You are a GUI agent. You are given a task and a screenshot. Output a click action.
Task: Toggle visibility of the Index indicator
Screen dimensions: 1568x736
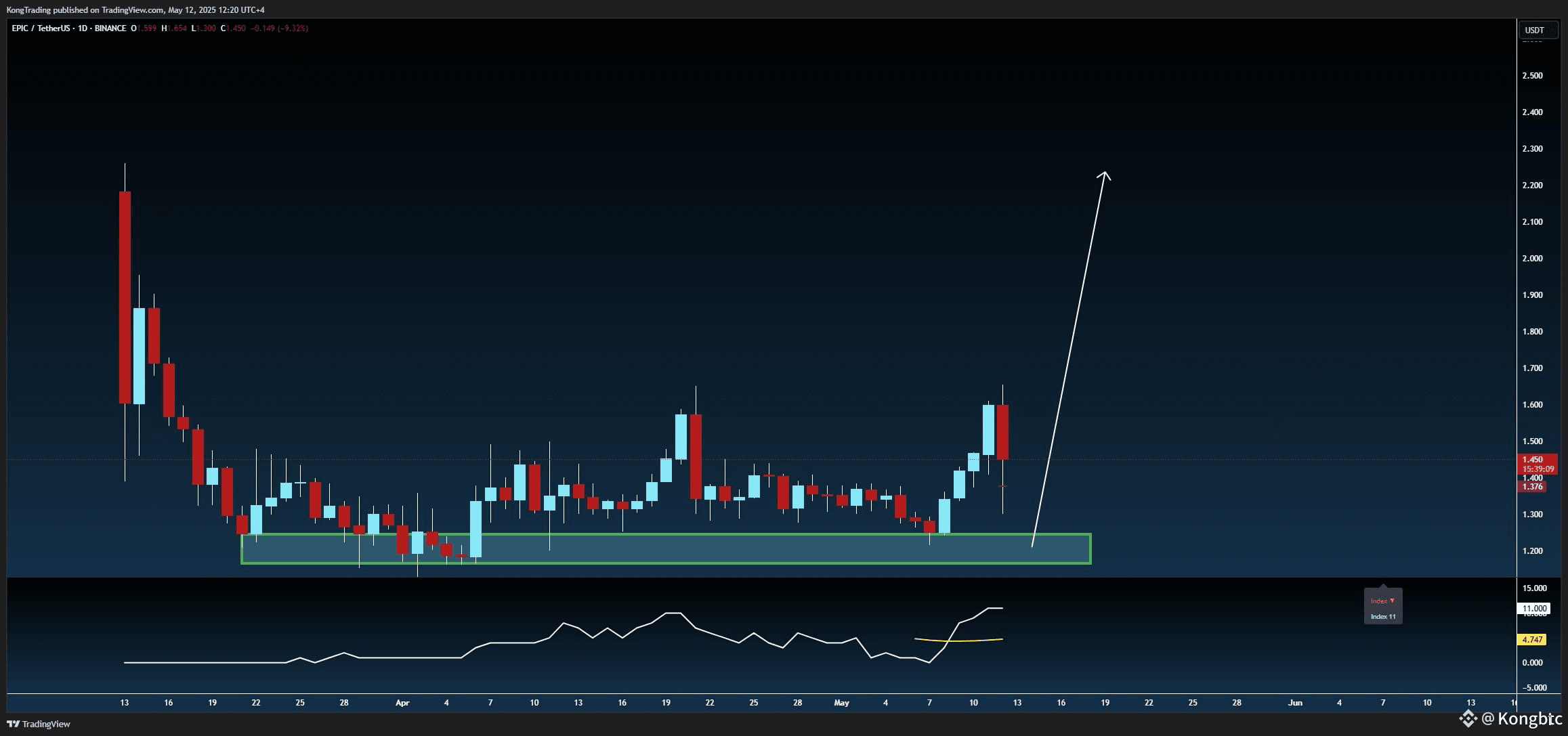pos(1378,601)
